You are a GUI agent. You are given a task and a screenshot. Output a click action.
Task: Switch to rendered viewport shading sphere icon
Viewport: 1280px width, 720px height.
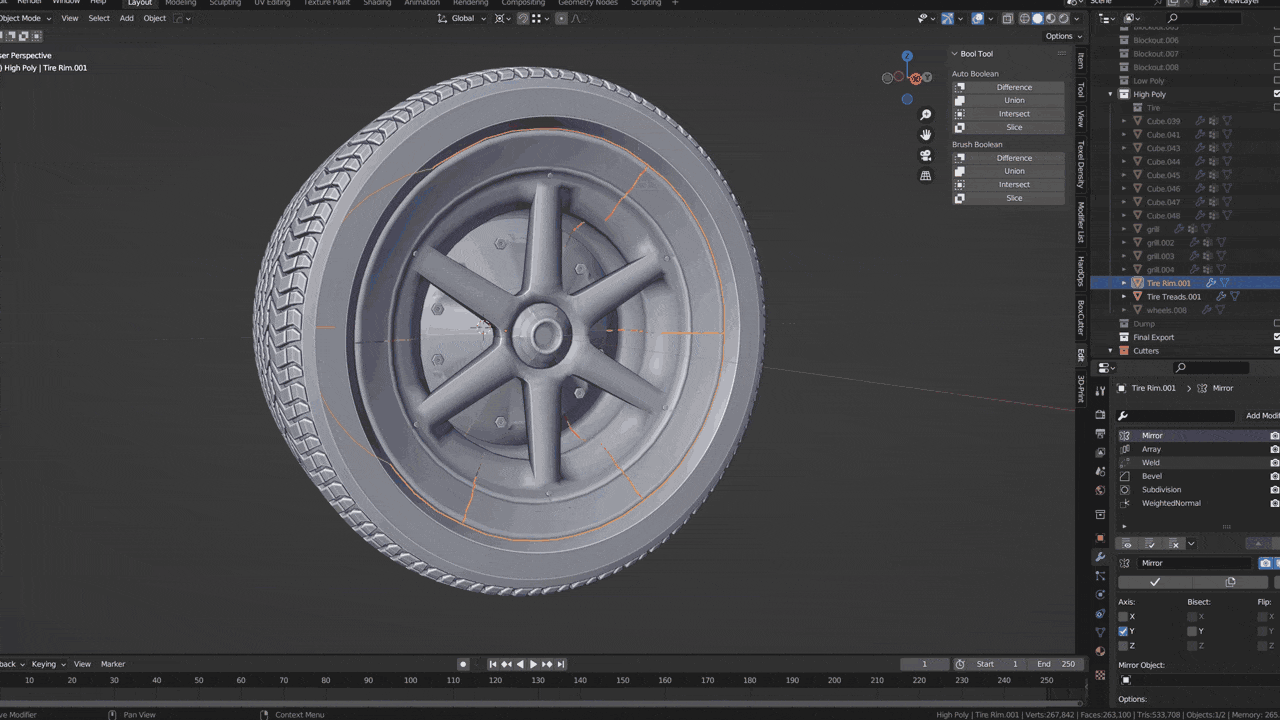[x=1064, y=18]
